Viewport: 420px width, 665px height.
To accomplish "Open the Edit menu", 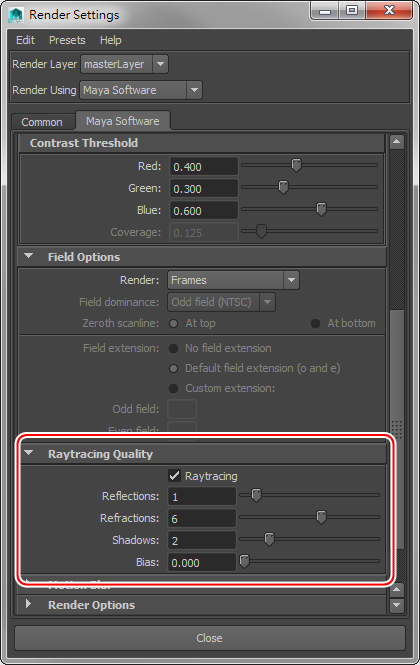I will (x=25, y=40).
